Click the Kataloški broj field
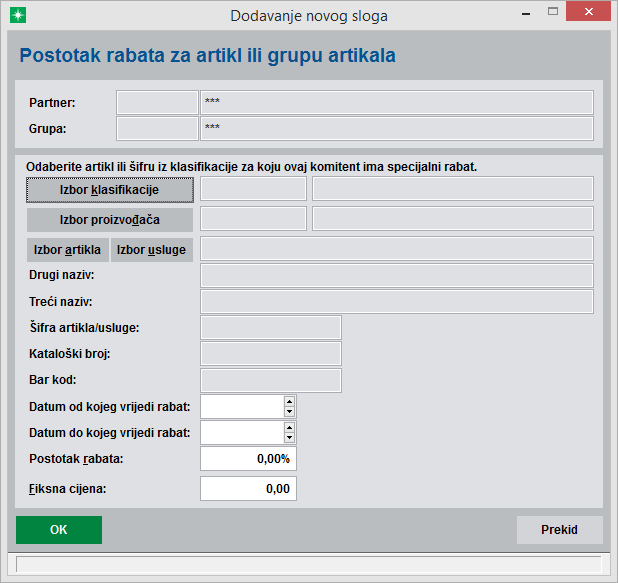 tap(271, 354)
